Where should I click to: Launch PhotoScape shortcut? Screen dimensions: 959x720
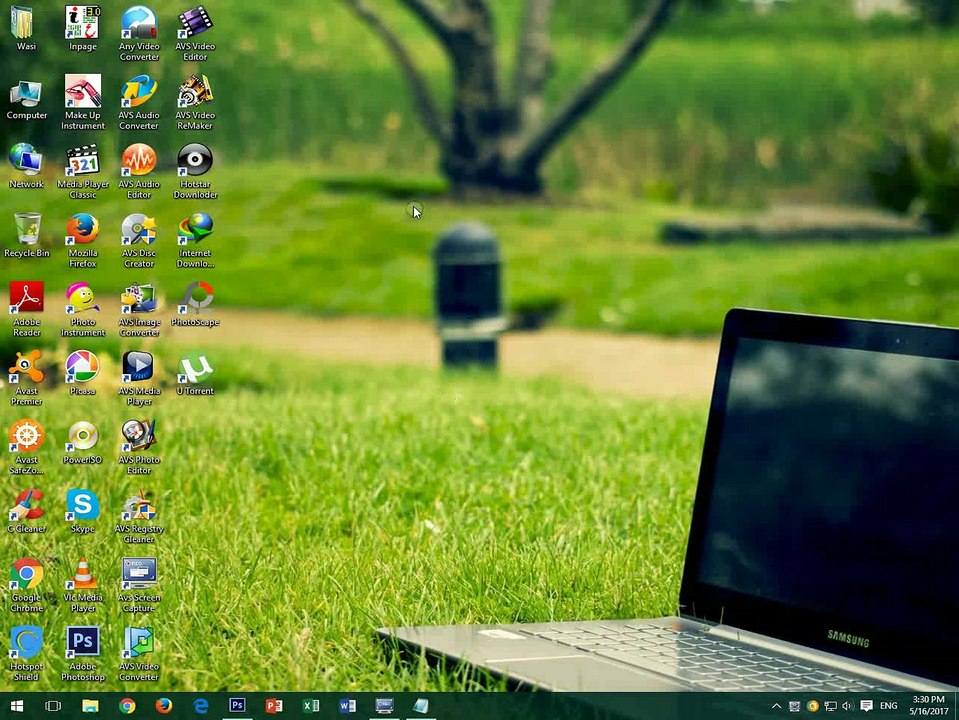click(x=195, y=305)
